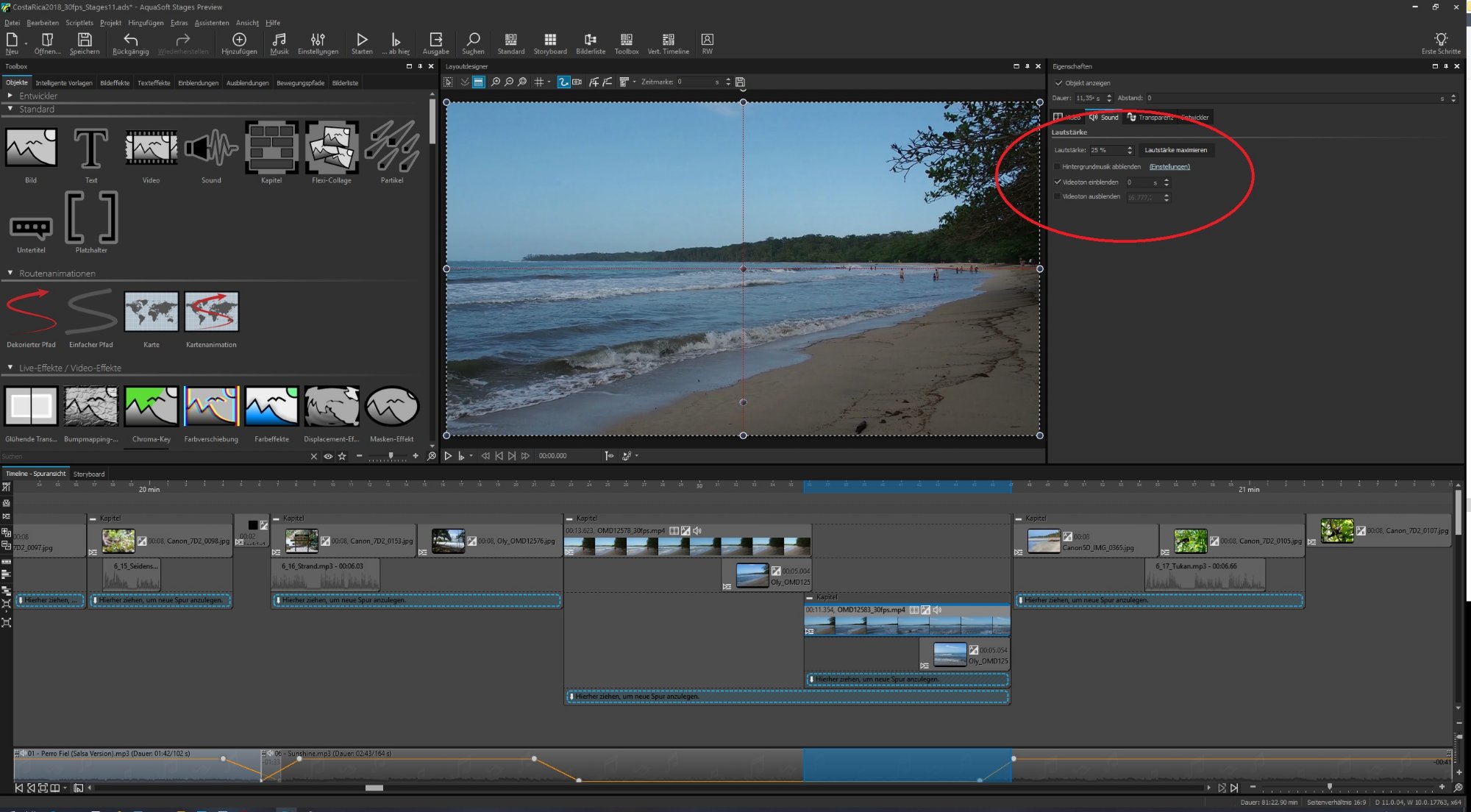The height and width of the screenshot is (812, 1471).
Task: Expand the Entwickler section in Toolbox
Action: tap(10, 96)
